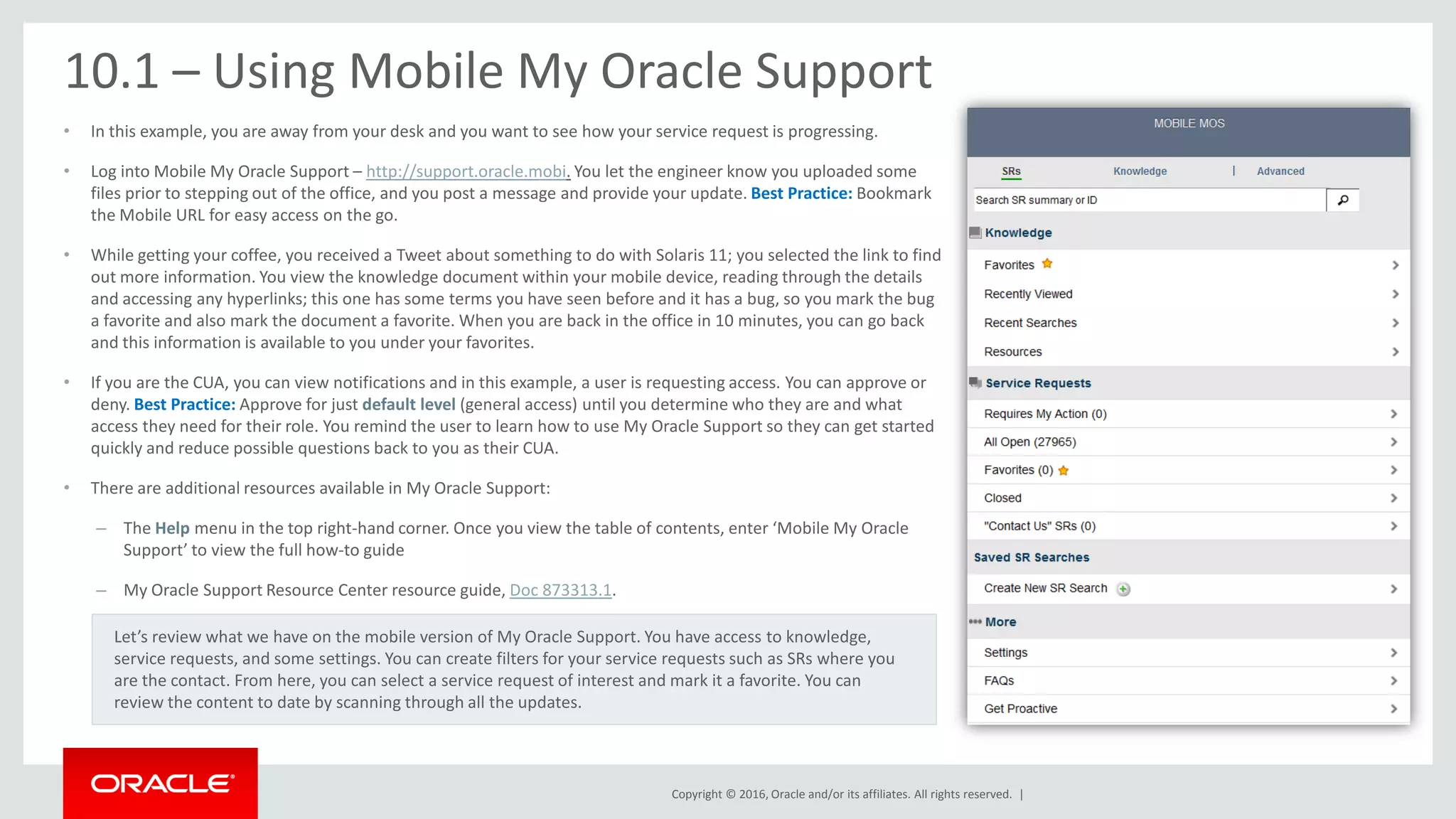
Task: Open All Open (27965) requests
Action: 1189,442
